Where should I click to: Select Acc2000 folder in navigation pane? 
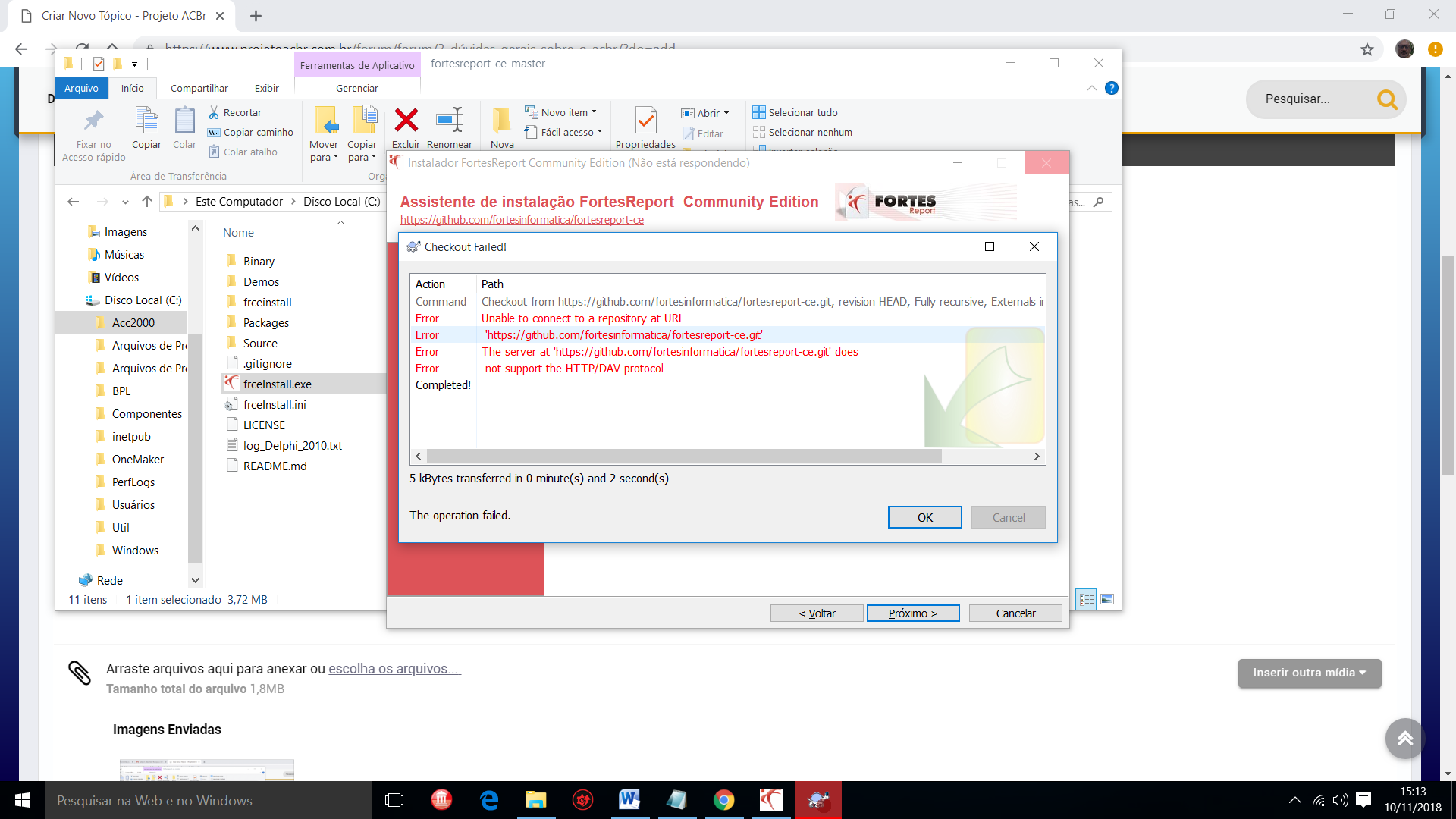coord(133,322)
